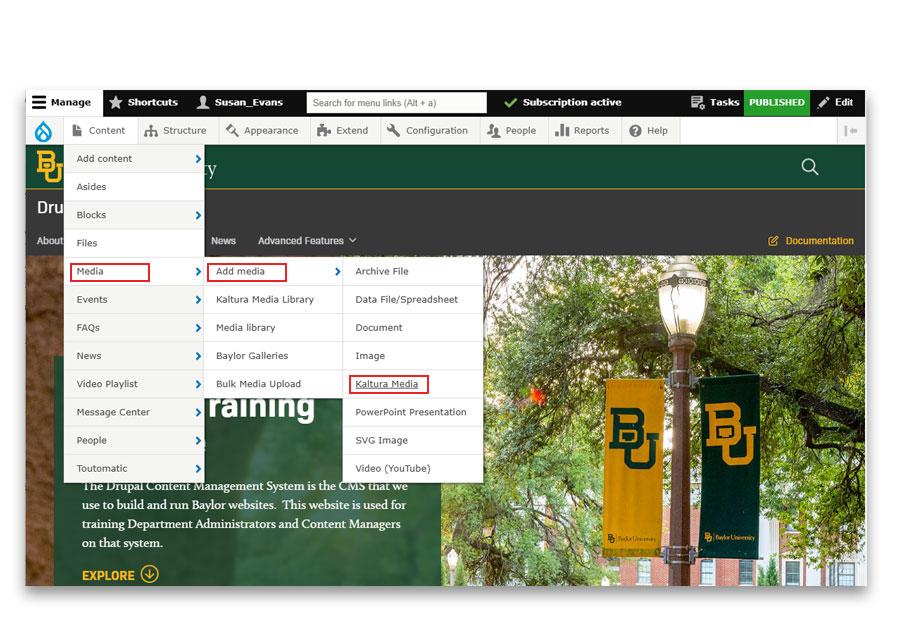Image resolution: width=900 pixels, height=632 pixels.
Task: Click the Help question mark icon
Action: click(x=635, y=131)
